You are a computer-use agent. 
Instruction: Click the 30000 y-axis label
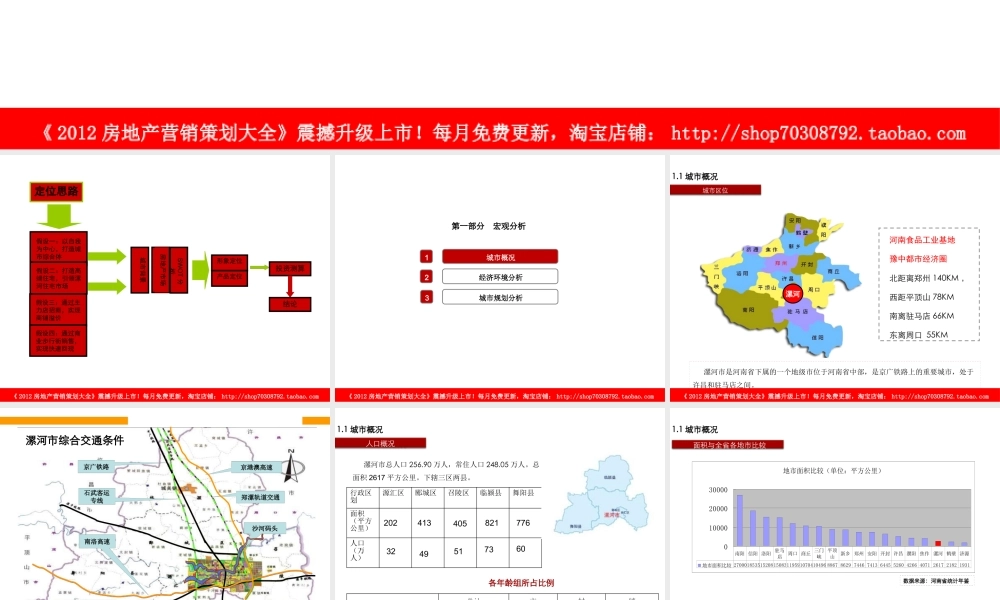point(718,490)
